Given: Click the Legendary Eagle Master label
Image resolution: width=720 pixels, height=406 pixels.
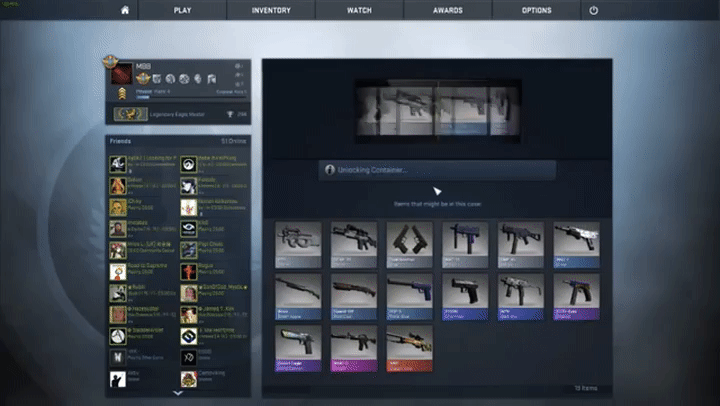Looking at the screenshot, I should click(177, 114).
